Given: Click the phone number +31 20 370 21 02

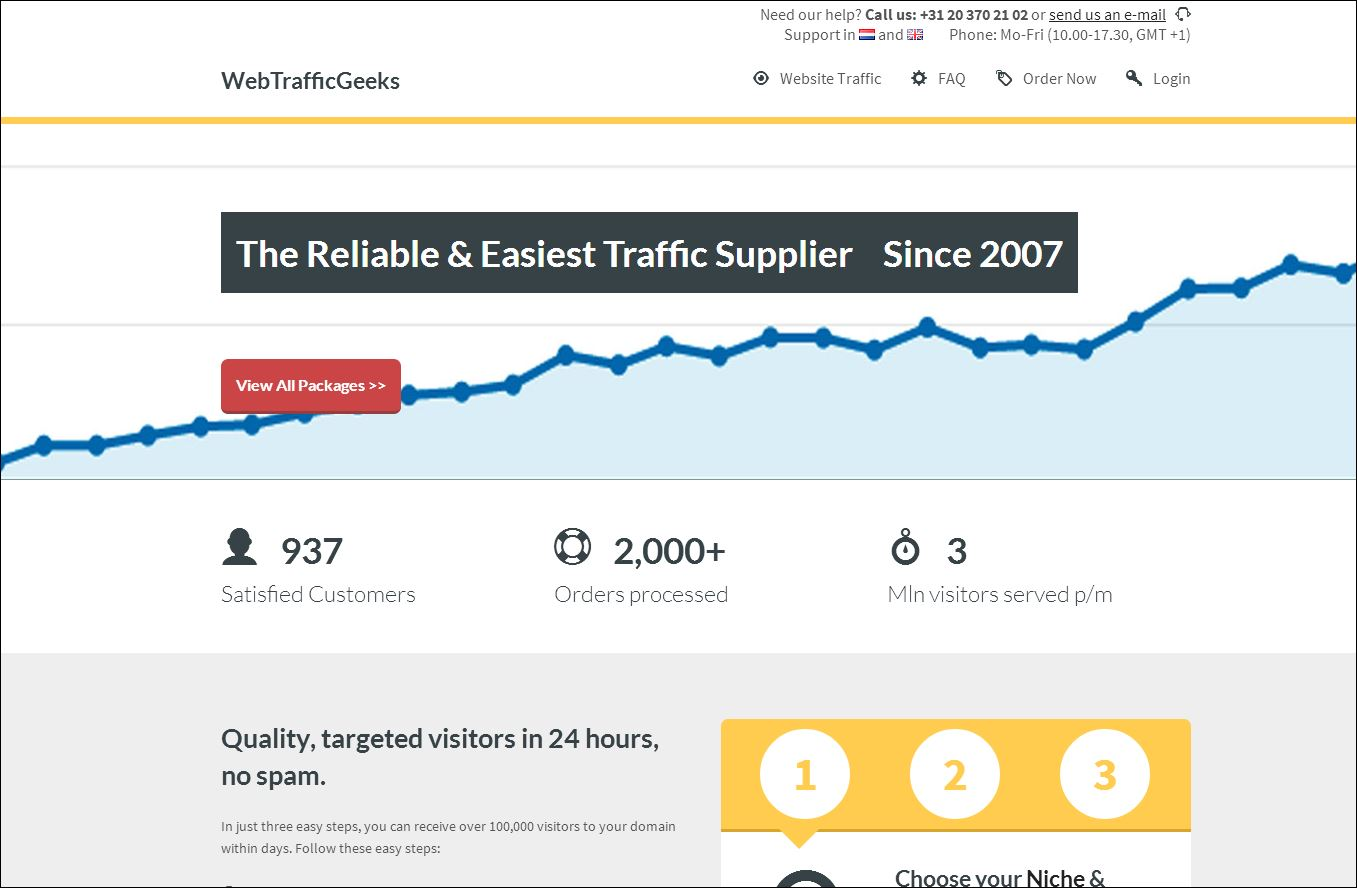Looking at the screenshot, I should coord(972,14).
